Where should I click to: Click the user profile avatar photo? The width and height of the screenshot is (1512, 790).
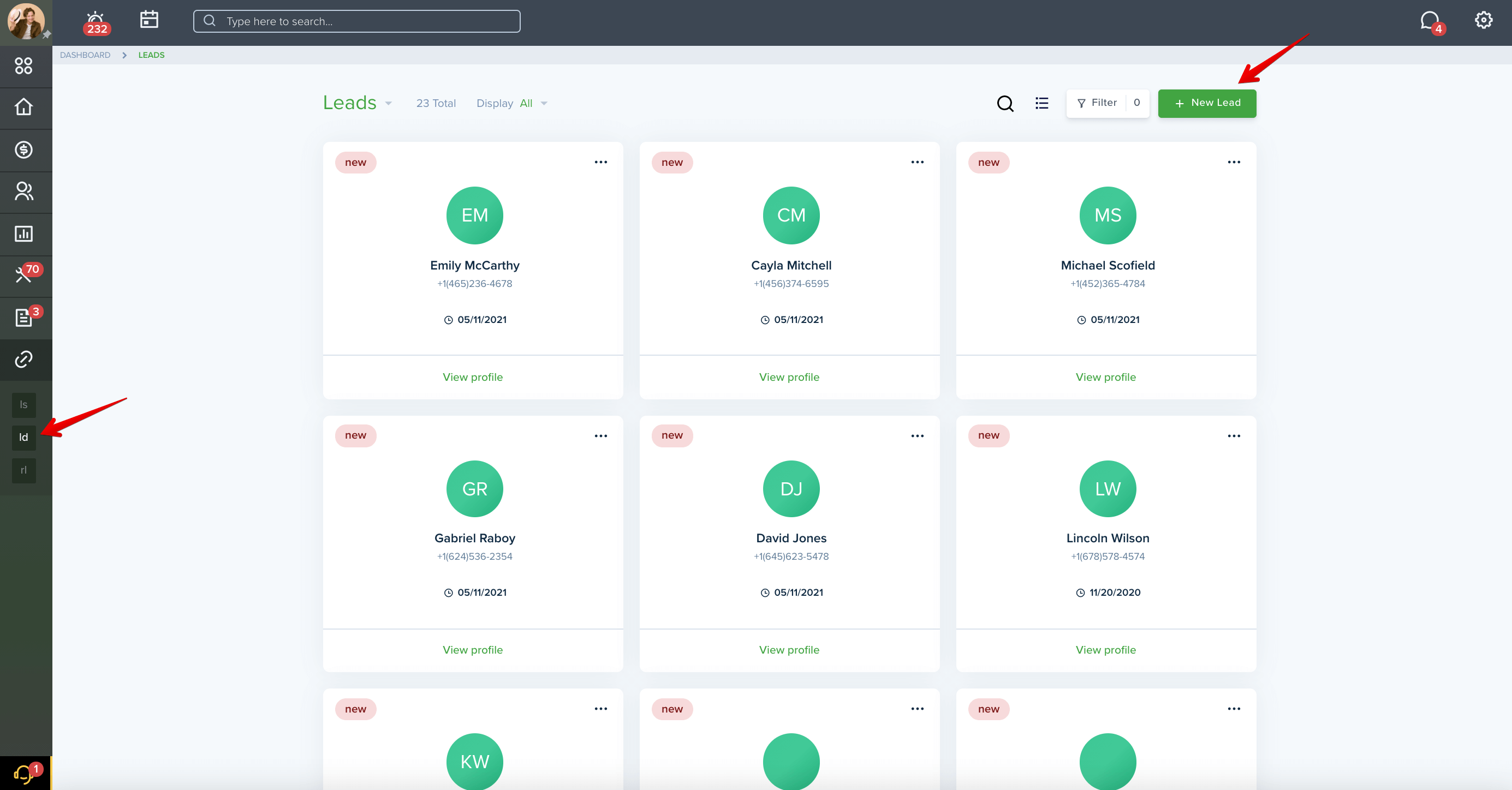pos(25,21)
